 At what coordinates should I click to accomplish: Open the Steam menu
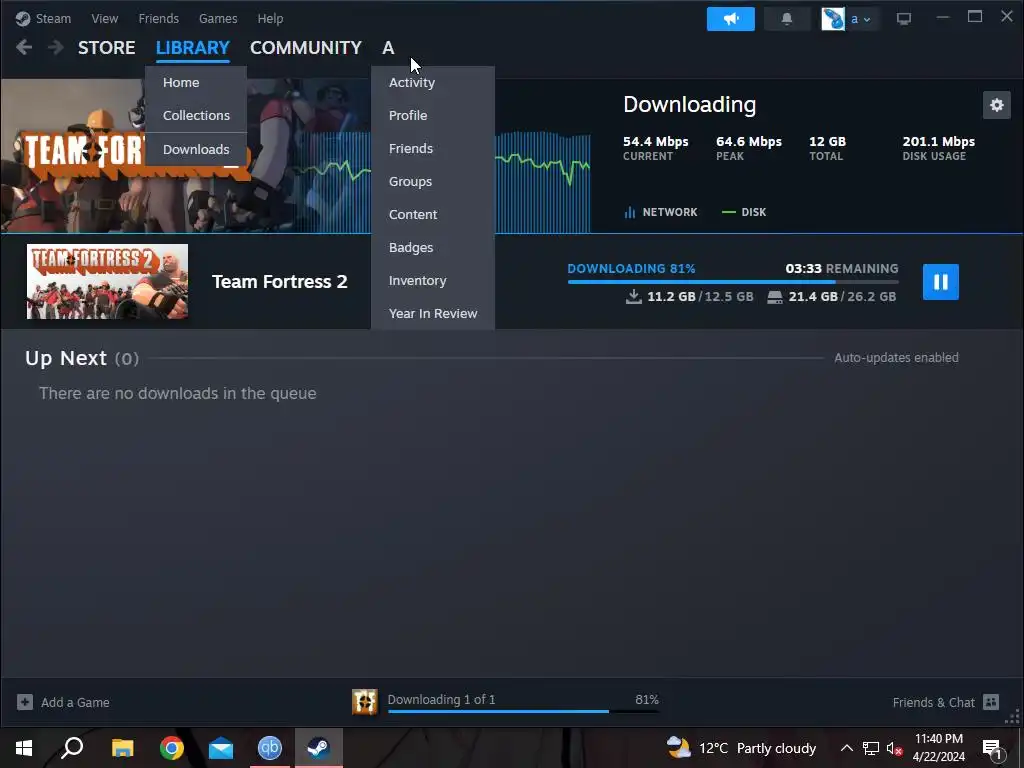(x=53, y=18)
